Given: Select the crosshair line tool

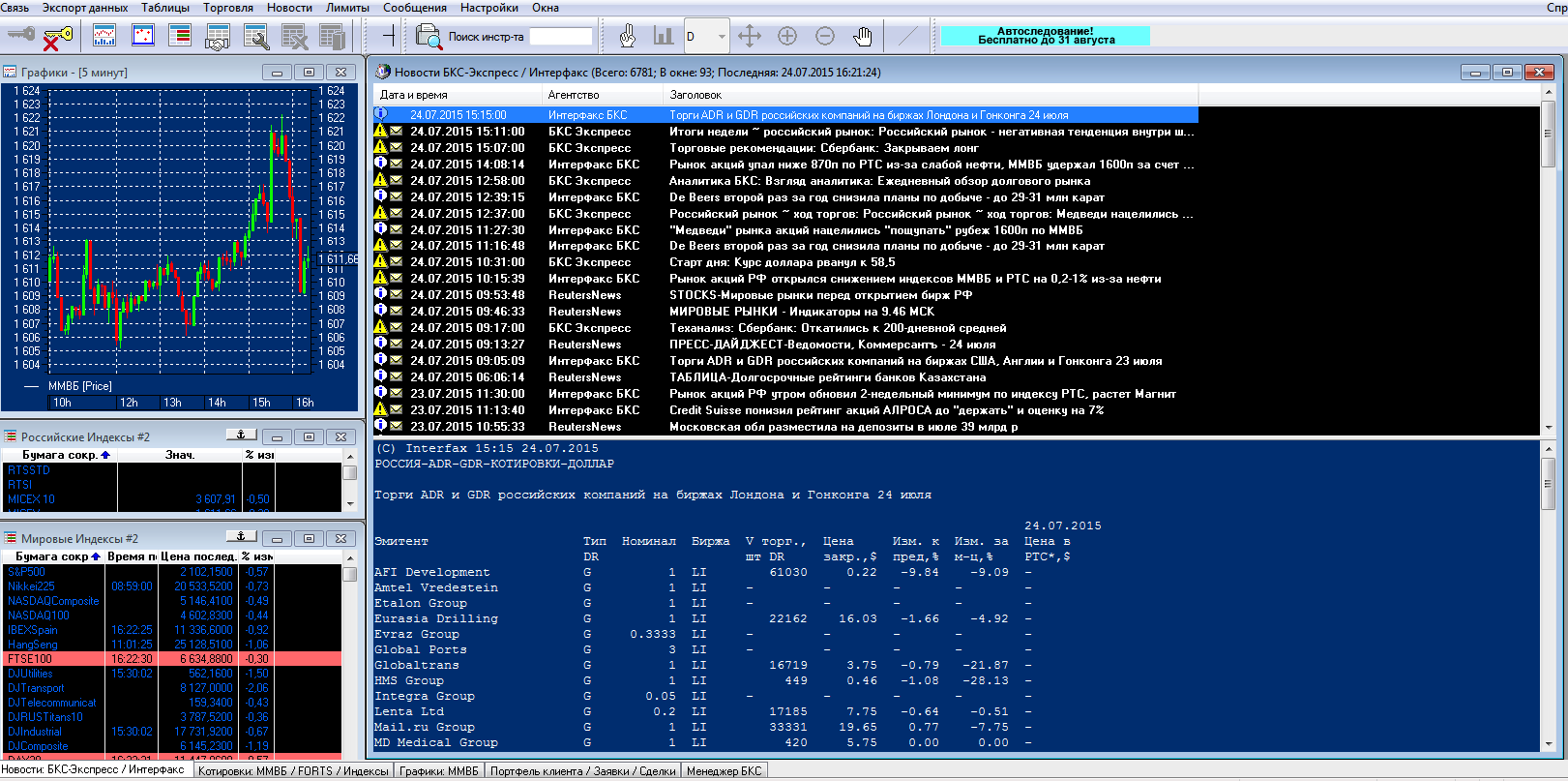Looking at the screenshot, I should point(389,37).
